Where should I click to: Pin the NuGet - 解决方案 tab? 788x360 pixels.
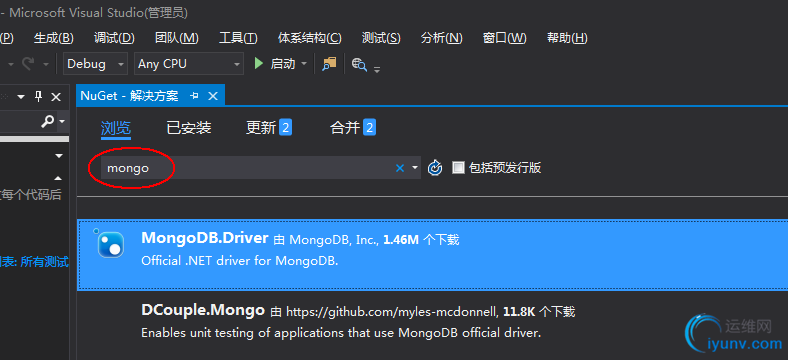point(194,96)
